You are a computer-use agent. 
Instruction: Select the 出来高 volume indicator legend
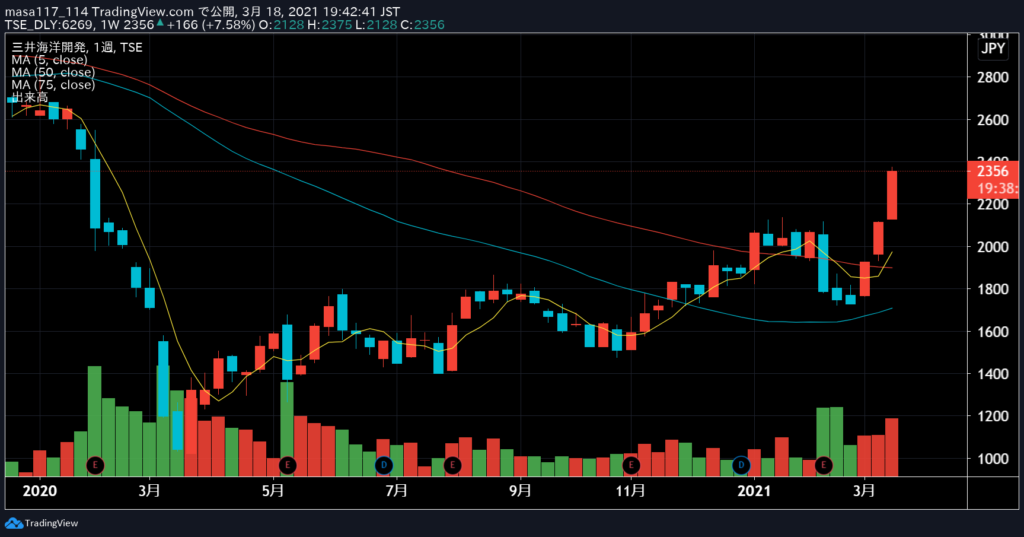(x=29, y=97)
